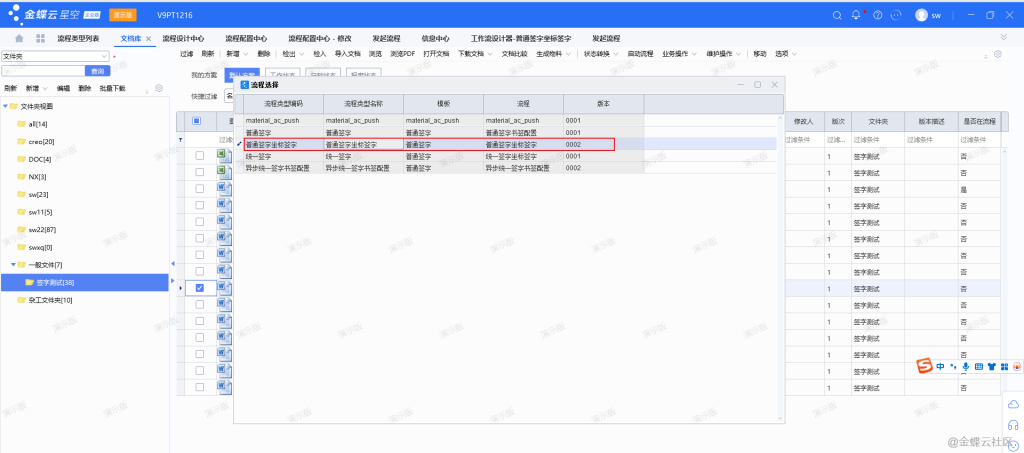
Task: Expand the 新增 dropdown in main toolbar
Action: [x=246, y=54]
